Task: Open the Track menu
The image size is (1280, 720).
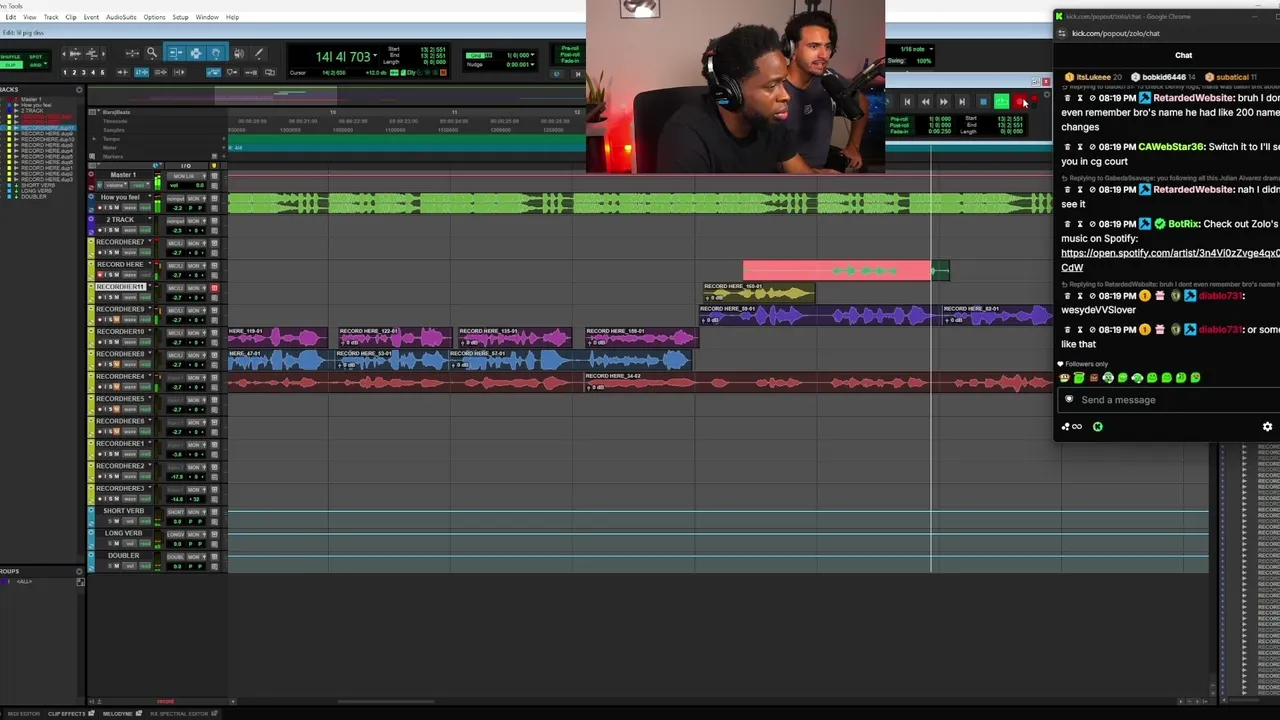Action: [51, 17]
